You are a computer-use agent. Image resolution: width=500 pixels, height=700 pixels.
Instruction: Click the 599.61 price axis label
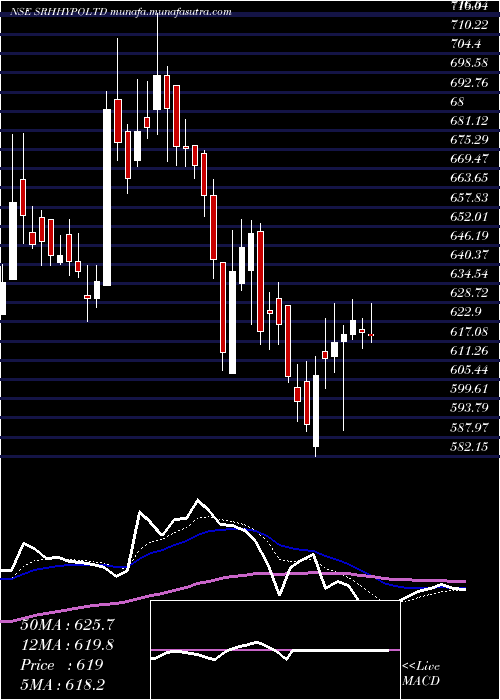(x=469, y=390)
